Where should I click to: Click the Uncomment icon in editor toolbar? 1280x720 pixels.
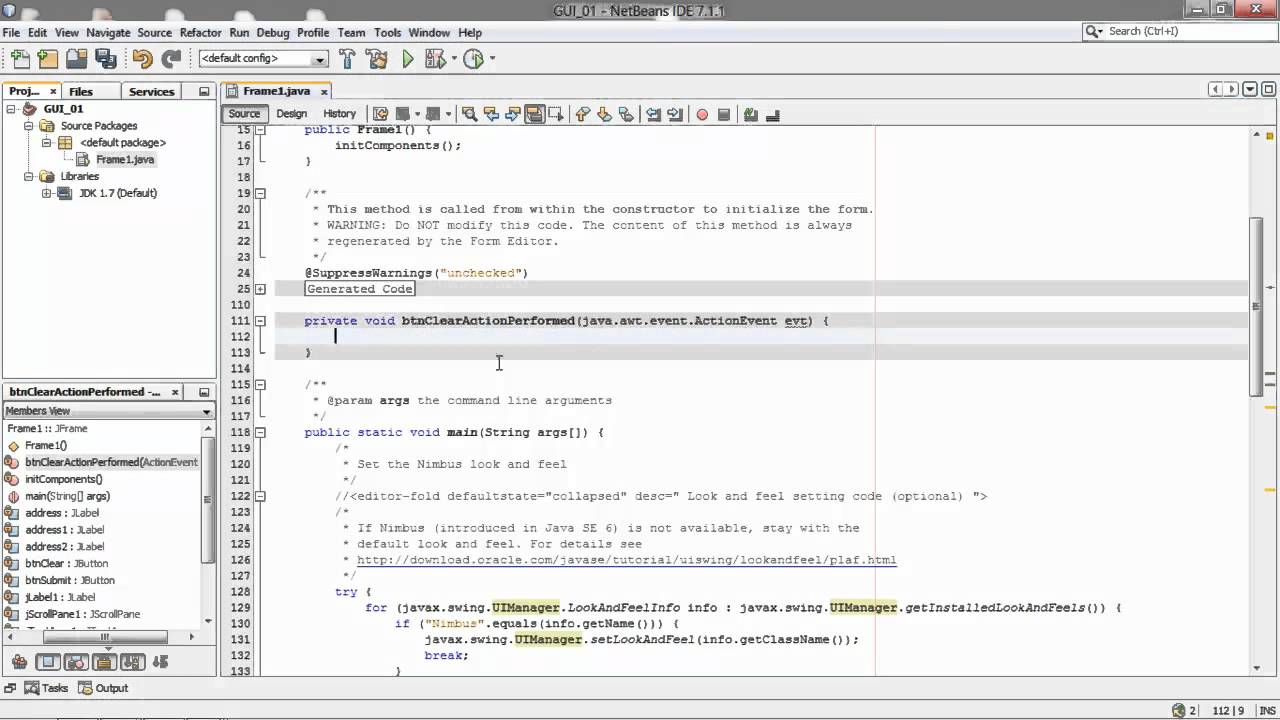[772, 114]
